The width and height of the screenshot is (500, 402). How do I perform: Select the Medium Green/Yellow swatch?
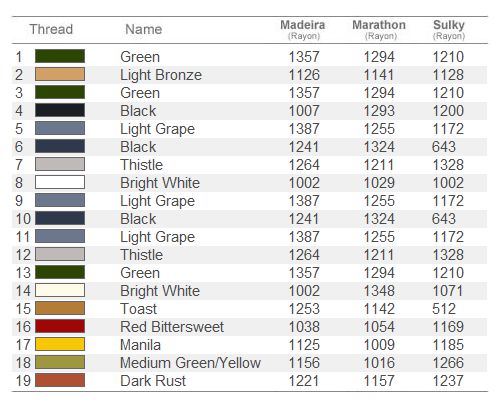pos(60,362)
